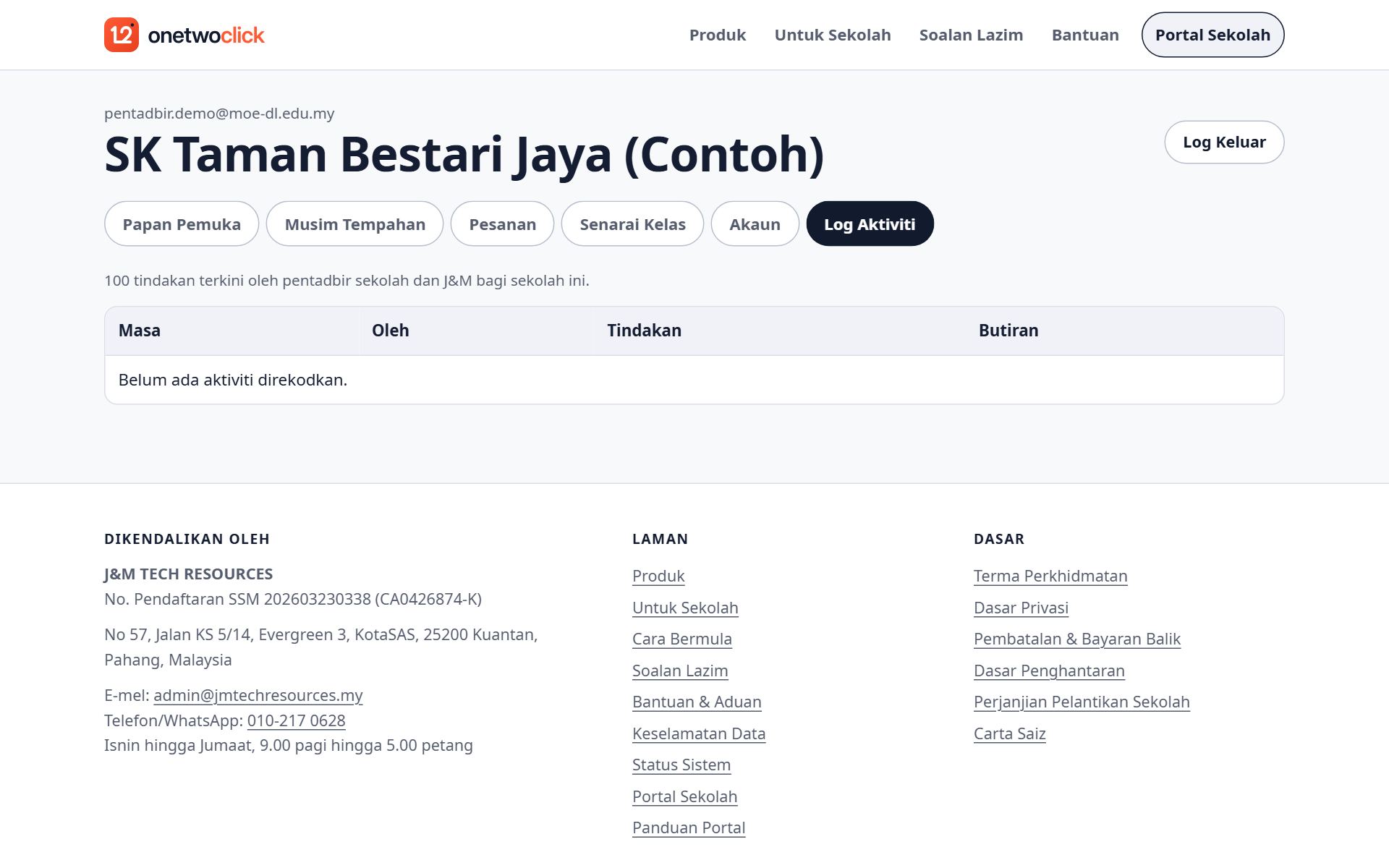Open the Pesanan tab

click(x=502, y=224)
